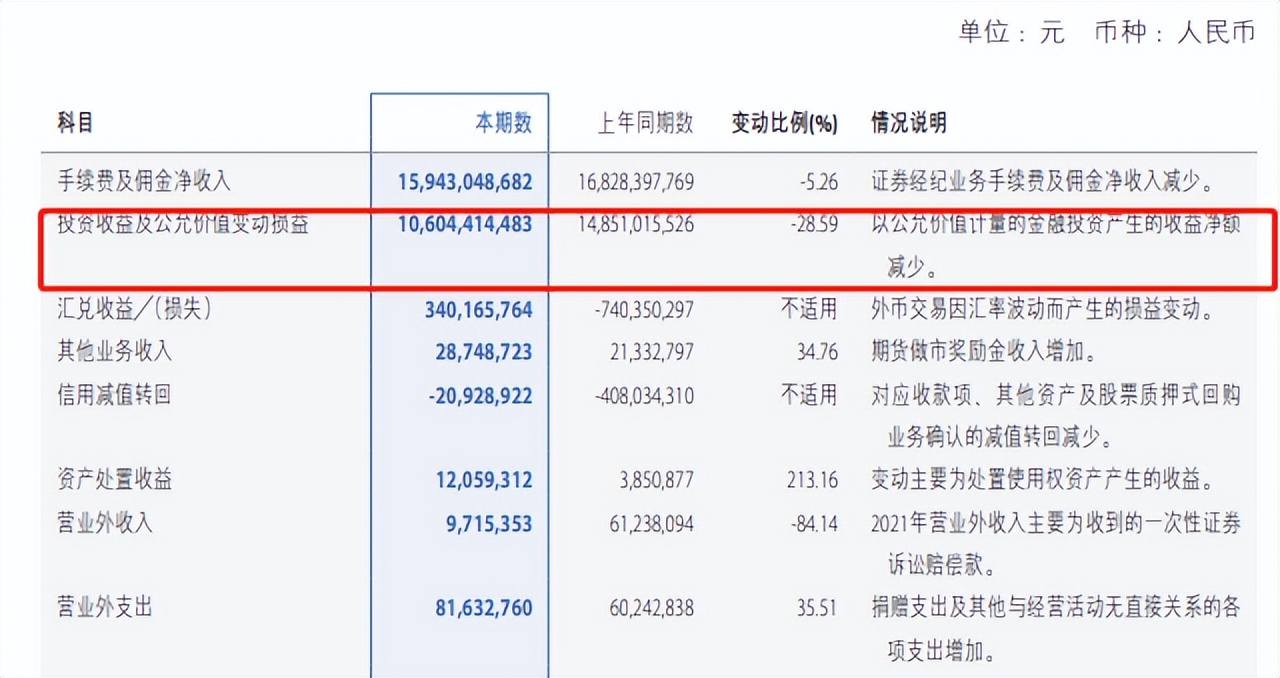Select the highlighted 本期数 column header
The image size is (1280, 678).
coord(505,120)
